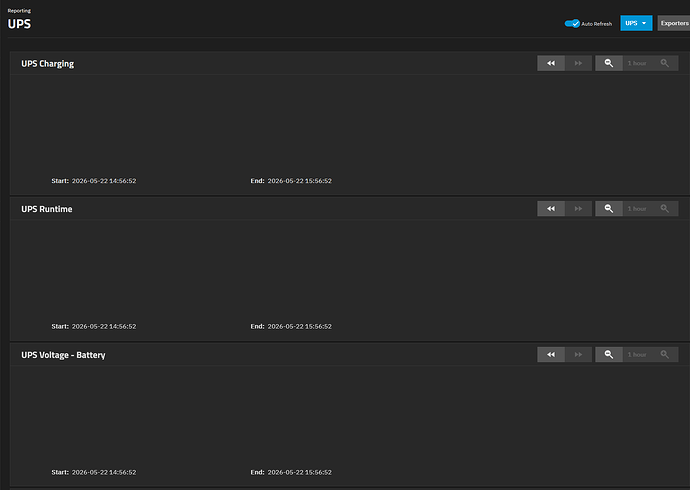The image size is (690, 490).
Task: Click the 1 hour label in UPS Runtime
Action: point(637,208)
